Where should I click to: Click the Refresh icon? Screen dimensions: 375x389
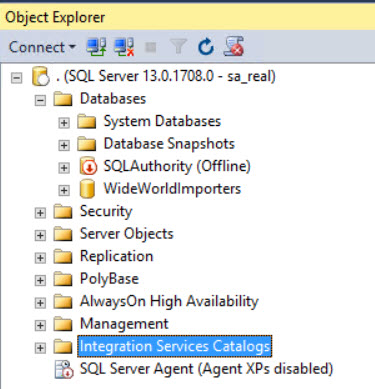click(206, 47)
